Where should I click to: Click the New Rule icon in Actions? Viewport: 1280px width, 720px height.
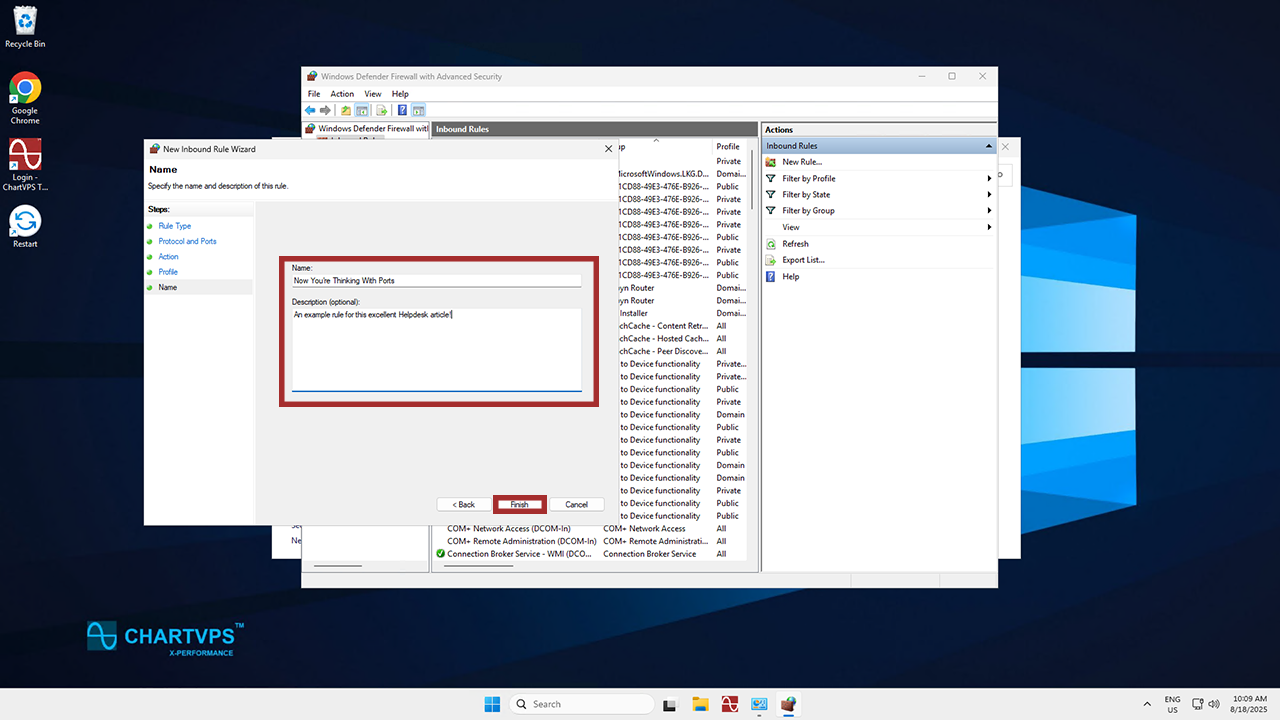point(771,162)
